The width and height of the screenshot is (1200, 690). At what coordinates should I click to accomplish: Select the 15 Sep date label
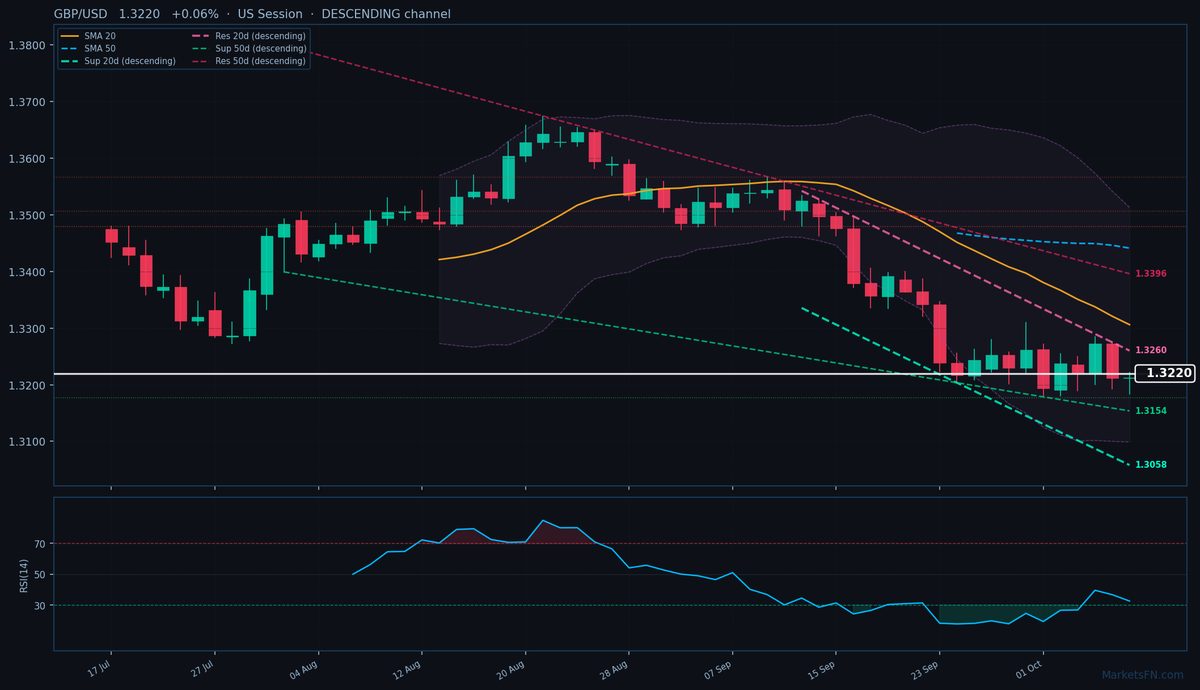823,668
